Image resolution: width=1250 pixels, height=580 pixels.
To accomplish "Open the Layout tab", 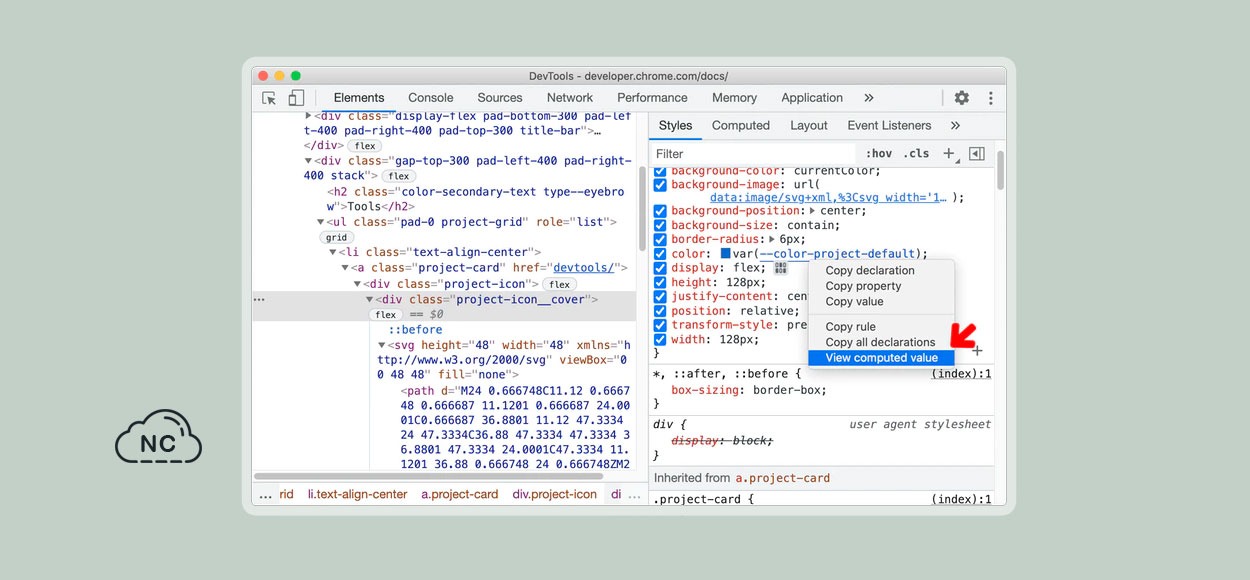I will tap(809, 126).
